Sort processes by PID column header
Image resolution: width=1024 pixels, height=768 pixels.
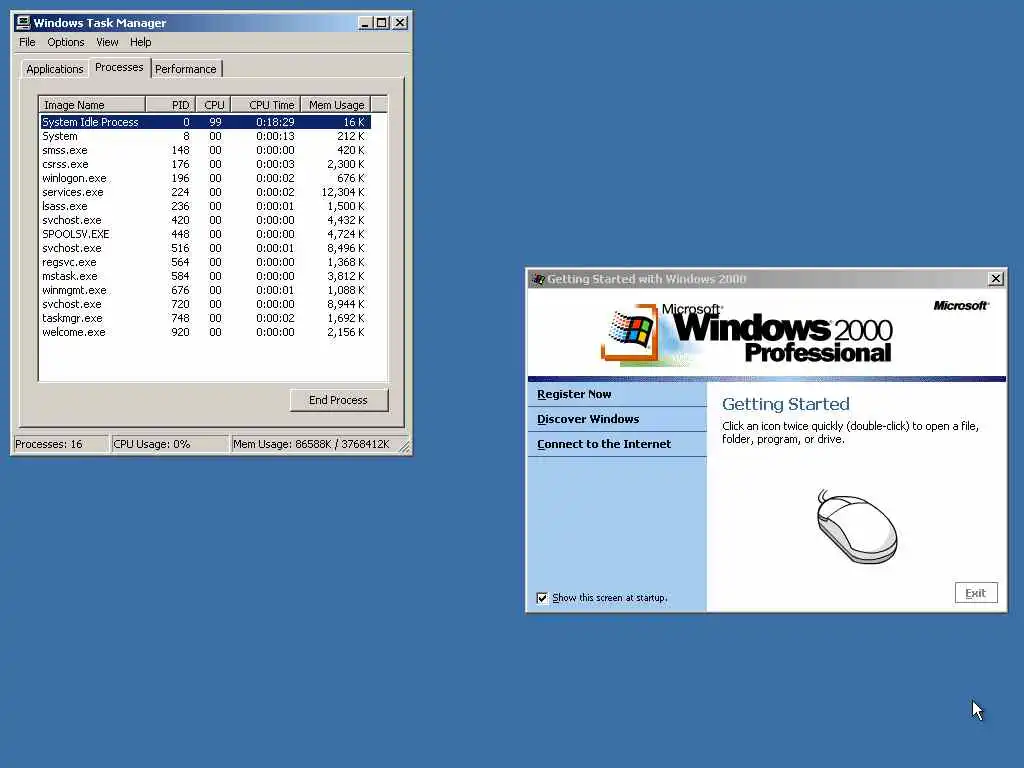(170, 104)
